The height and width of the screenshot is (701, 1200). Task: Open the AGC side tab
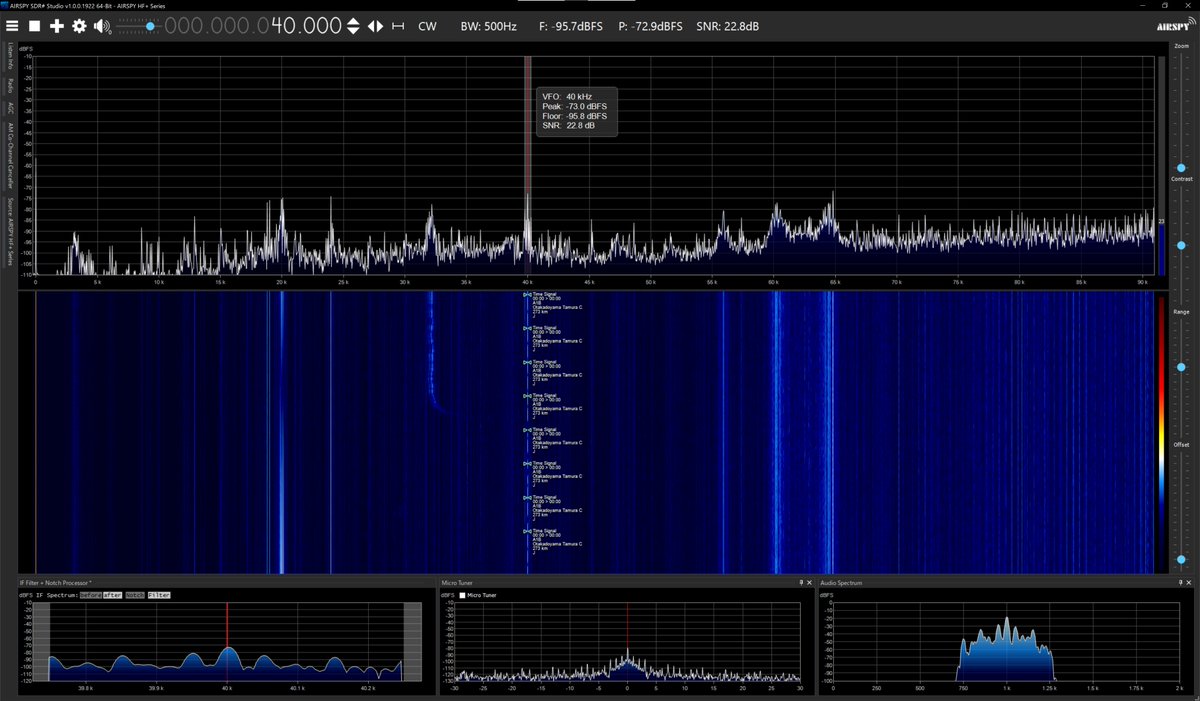[x=9, y=107]
